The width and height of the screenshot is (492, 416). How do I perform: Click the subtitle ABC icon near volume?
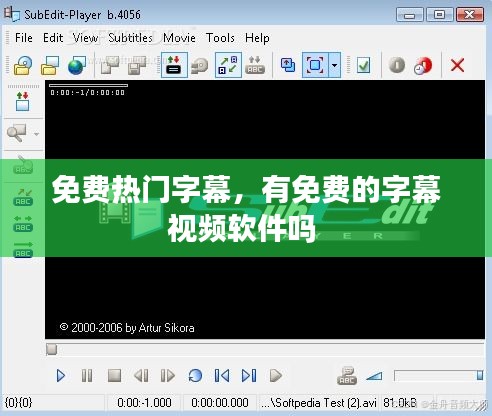pos(347,376)
